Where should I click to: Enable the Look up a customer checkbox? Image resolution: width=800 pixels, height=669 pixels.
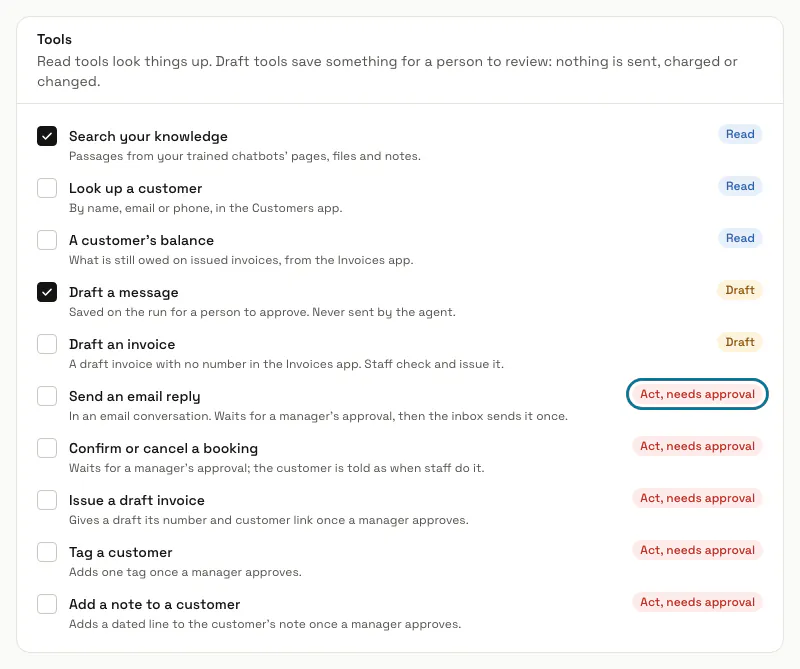(47, 188)
